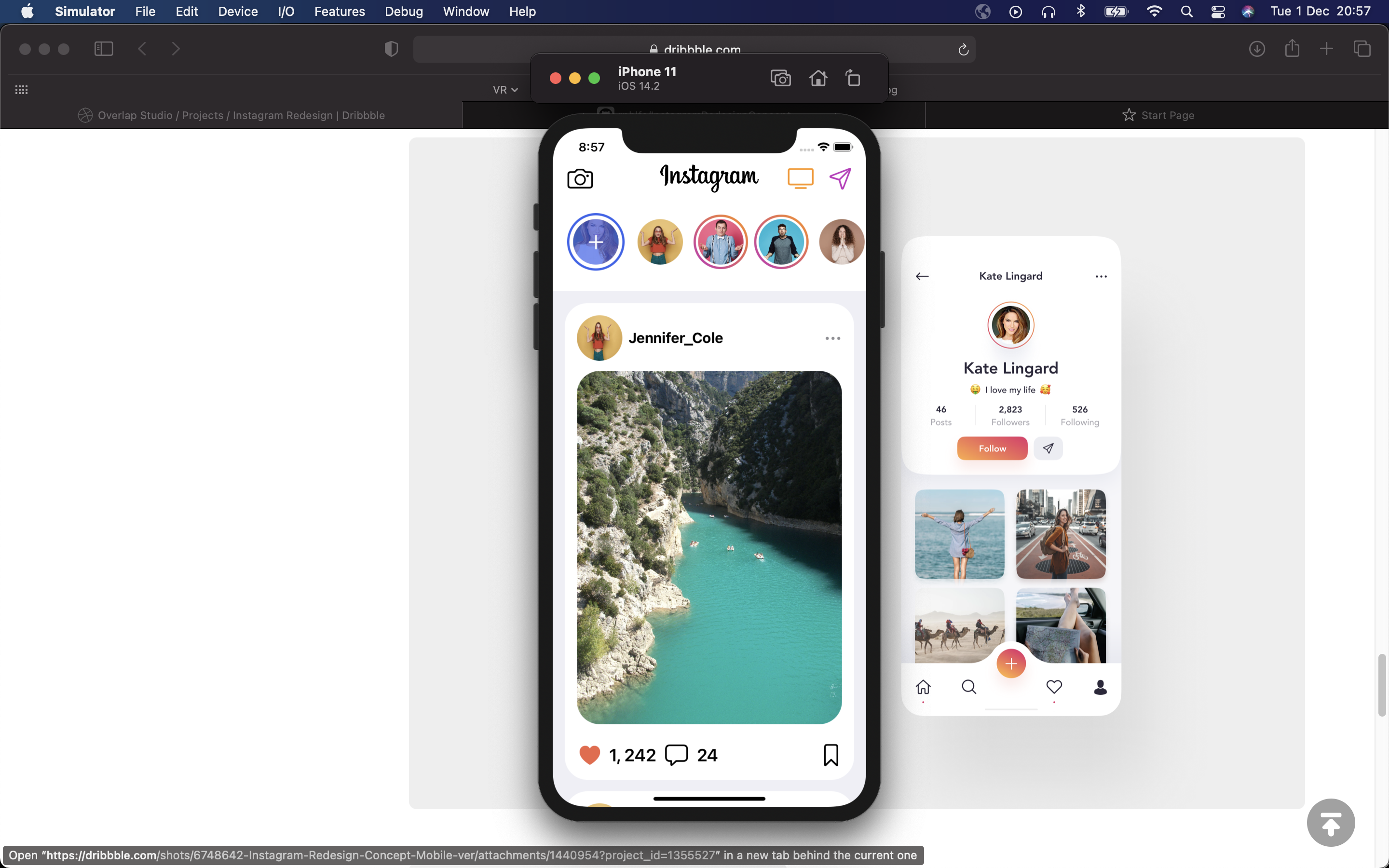Click Safari share icon

(x=1292, y=48)
